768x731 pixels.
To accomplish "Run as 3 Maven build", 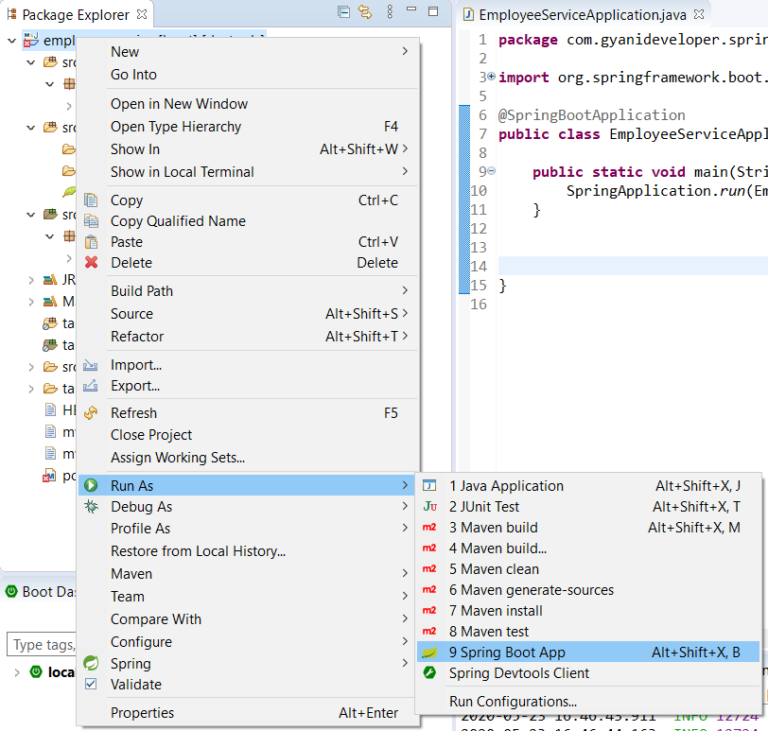I will click(588, 527).
